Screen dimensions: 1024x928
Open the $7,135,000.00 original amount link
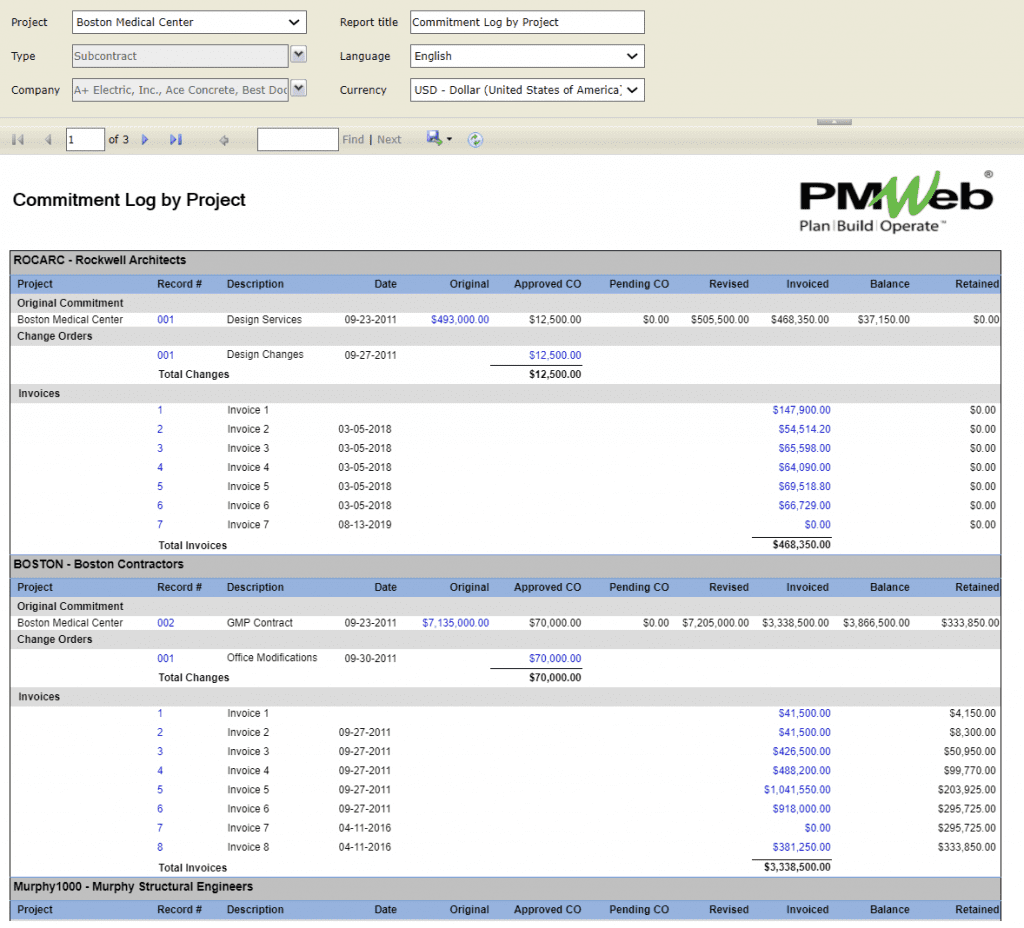point(455,623)
